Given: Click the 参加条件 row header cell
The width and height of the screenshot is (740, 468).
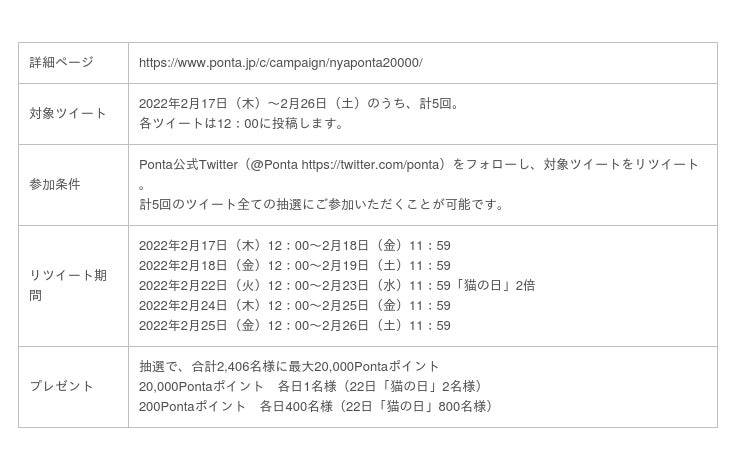Looking at the screenshot, I should (55, 184).
